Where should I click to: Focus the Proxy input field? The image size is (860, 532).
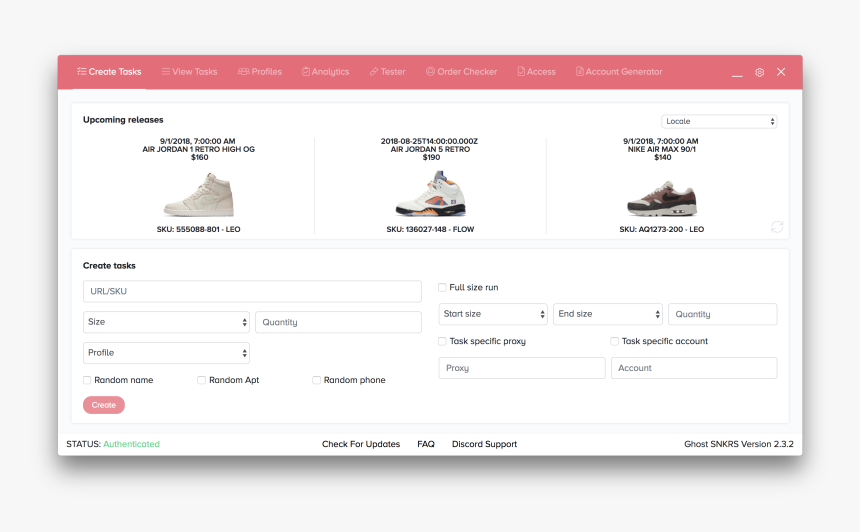(522, 368)
